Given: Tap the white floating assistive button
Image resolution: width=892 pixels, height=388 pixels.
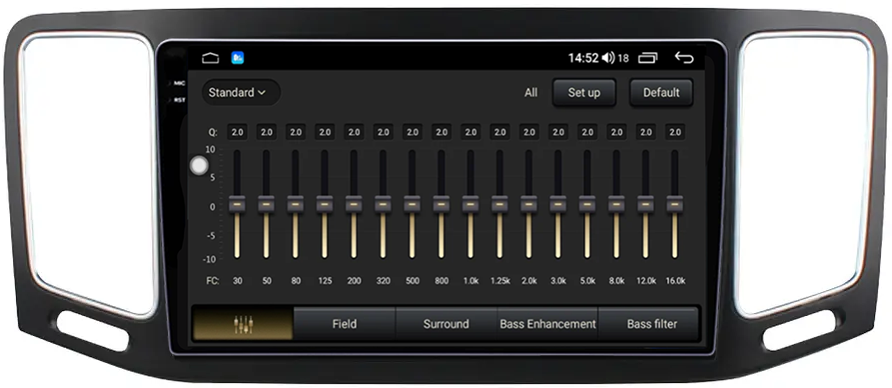Looking at the screenshot, I should 199,166.
